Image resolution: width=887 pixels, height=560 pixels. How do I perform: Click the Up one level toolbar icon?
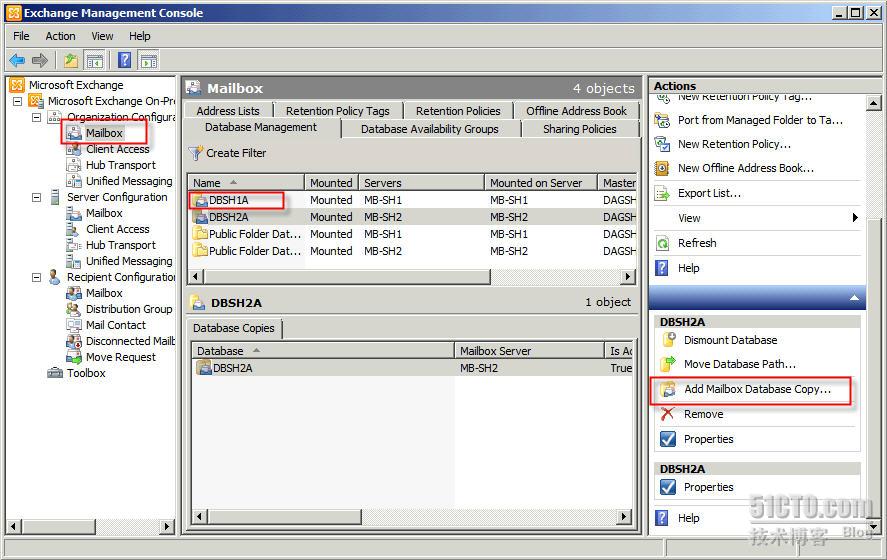pos(71,59)
